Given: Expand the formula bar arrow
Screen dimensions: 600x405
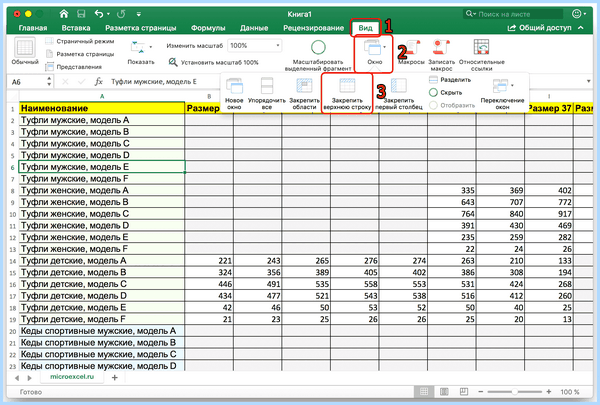Looking at the screenshot, I should pos(589,82).
